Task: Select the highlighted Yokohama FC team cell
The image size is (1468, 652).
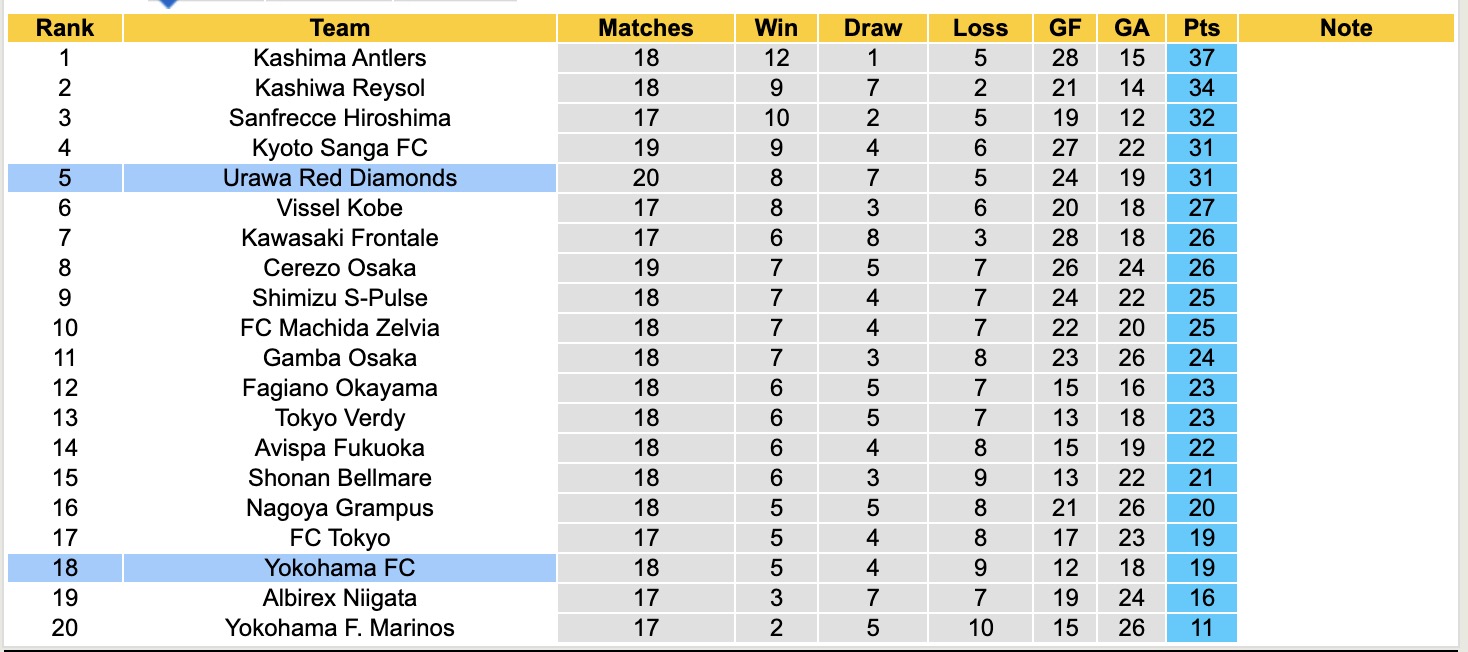Action: [x=340, y=568]
